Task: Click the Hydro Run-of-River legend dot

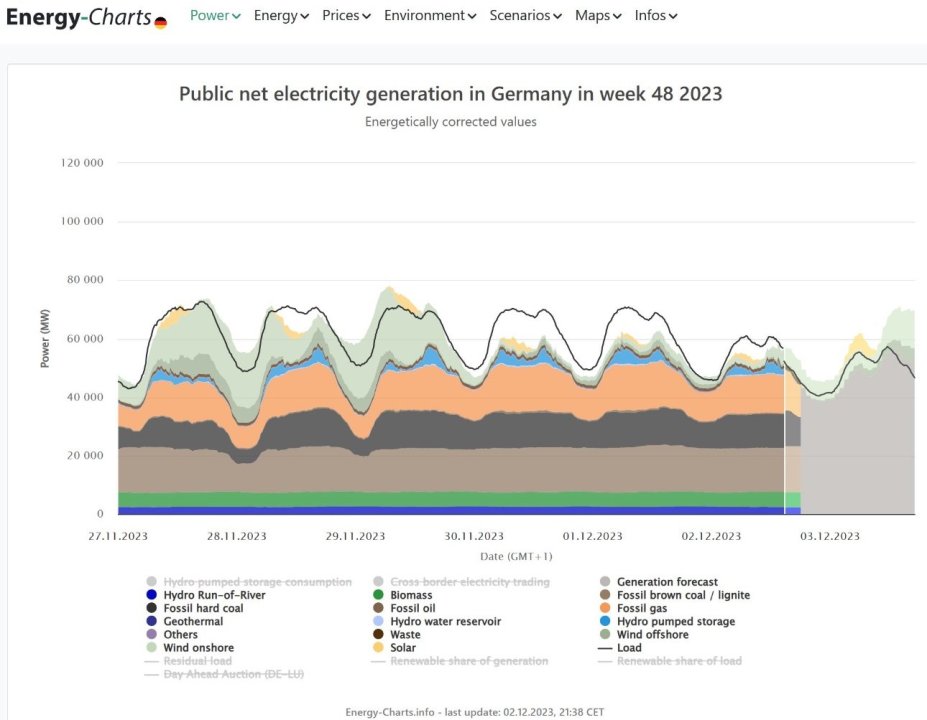Action: coord(151,595)
